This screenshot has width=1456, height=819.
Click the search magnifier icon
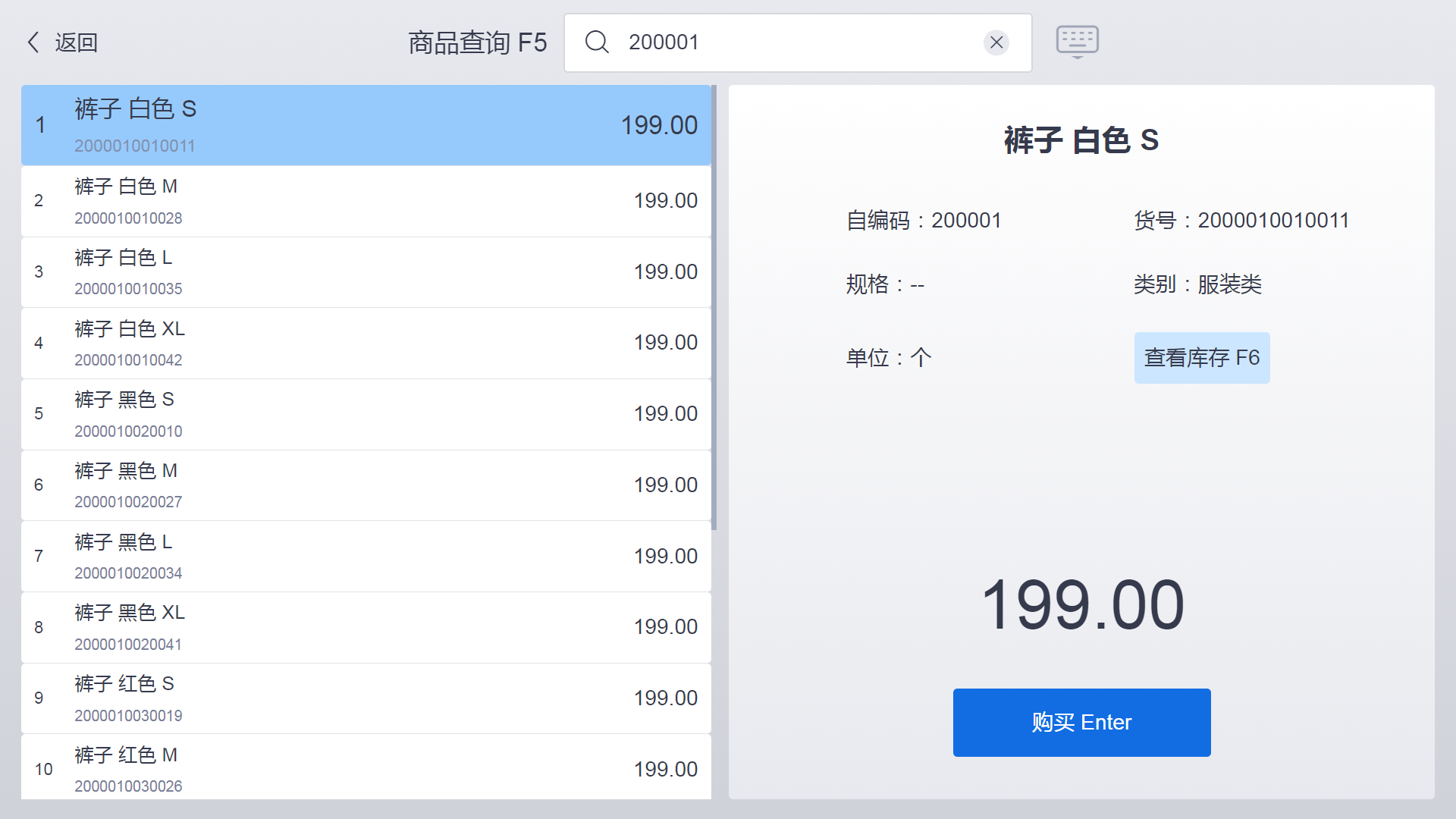[597, 42]
